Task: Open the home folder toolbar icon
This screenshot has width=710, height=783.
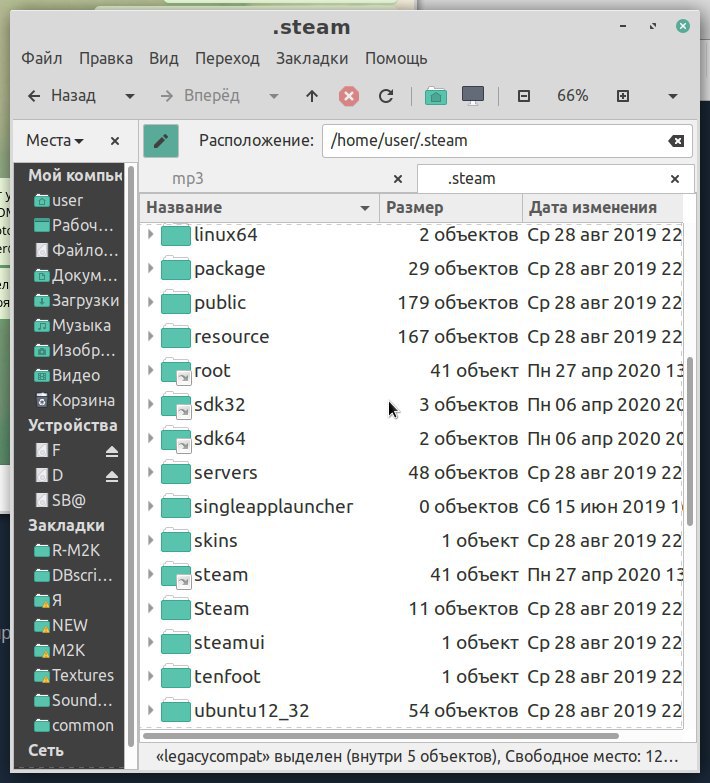Action: [435, 96]
